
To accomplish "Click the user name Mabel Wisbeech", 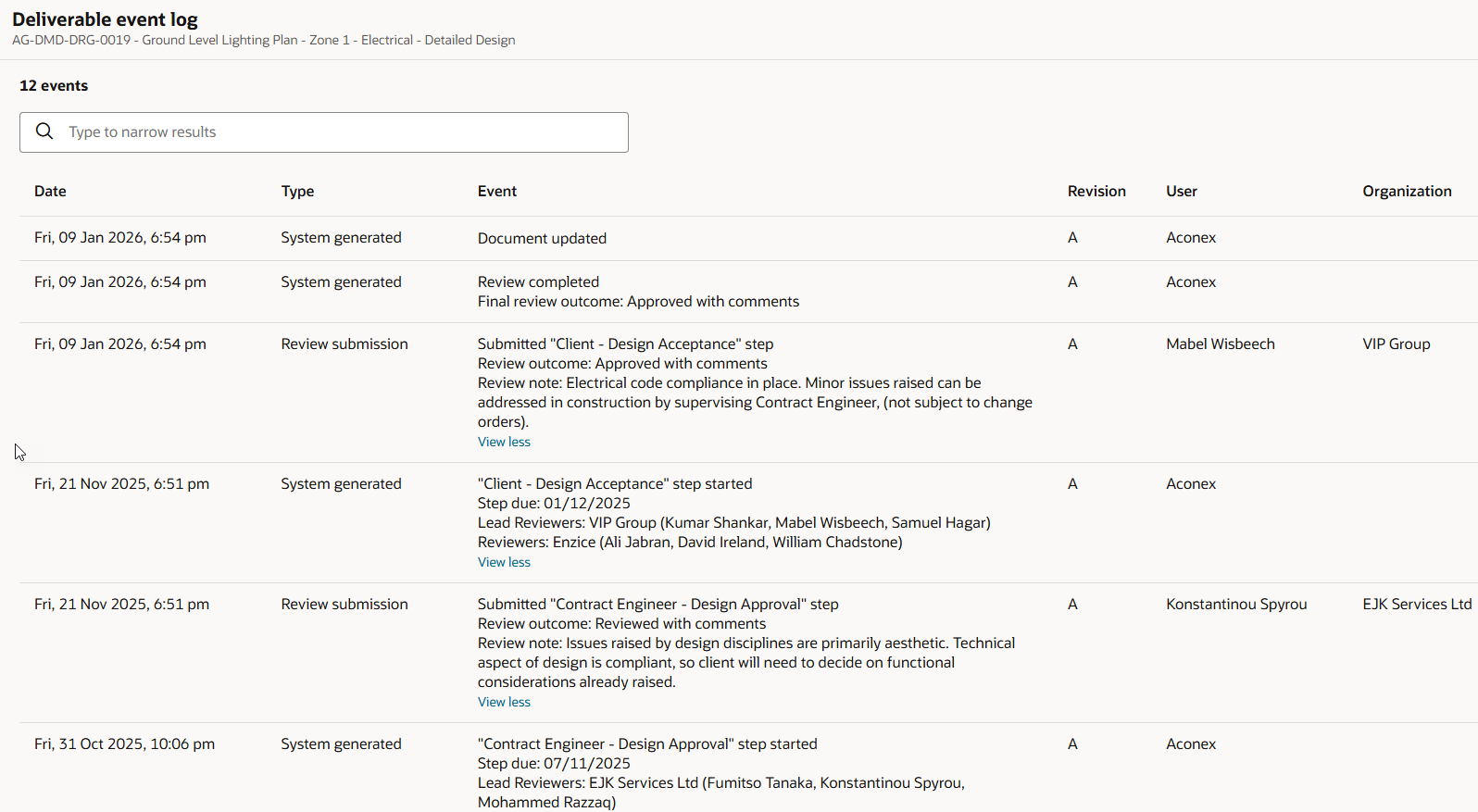I will pos(1220,344).
